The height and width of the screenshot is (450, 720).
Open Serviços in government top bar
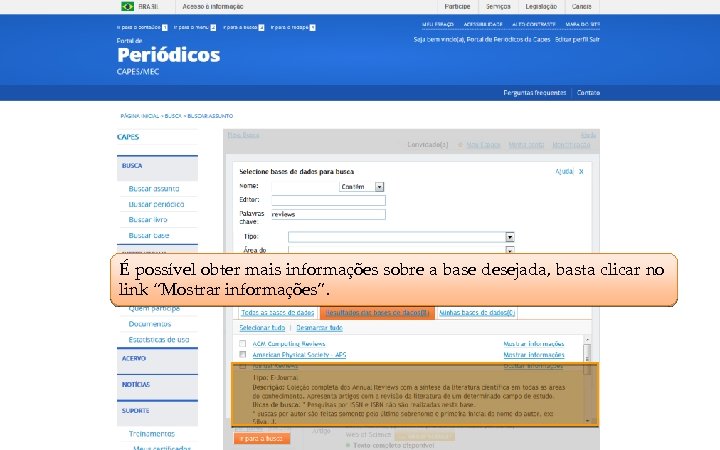498,6
